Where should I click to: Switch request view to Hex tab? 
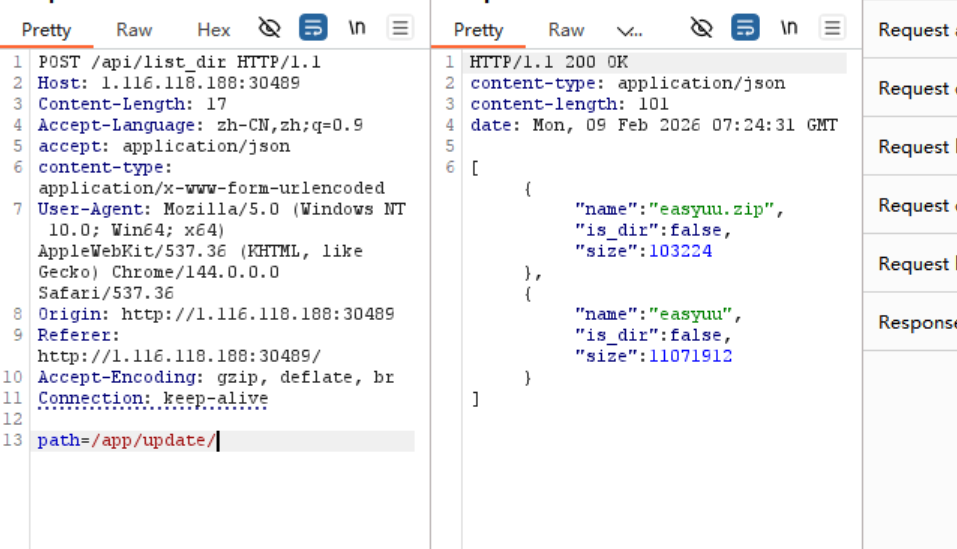214,30
